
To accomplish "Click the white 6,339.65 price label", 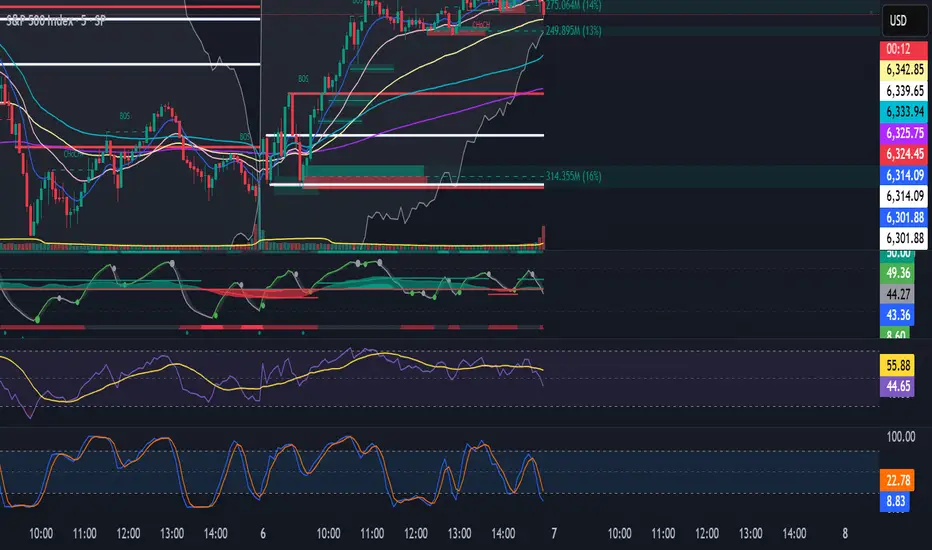I will tap(903, 91).
